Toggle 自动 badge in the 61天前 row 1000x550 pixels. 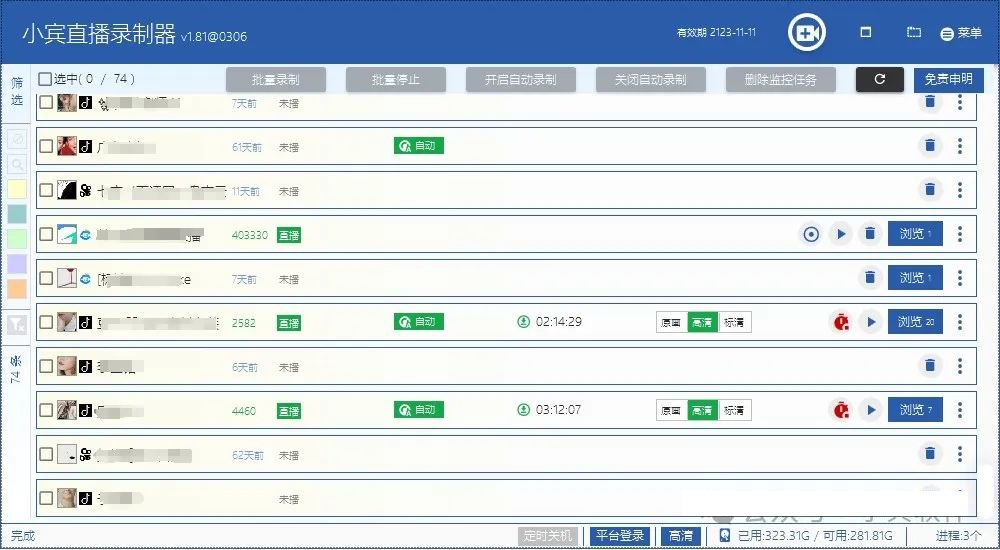tap(419, 146)
